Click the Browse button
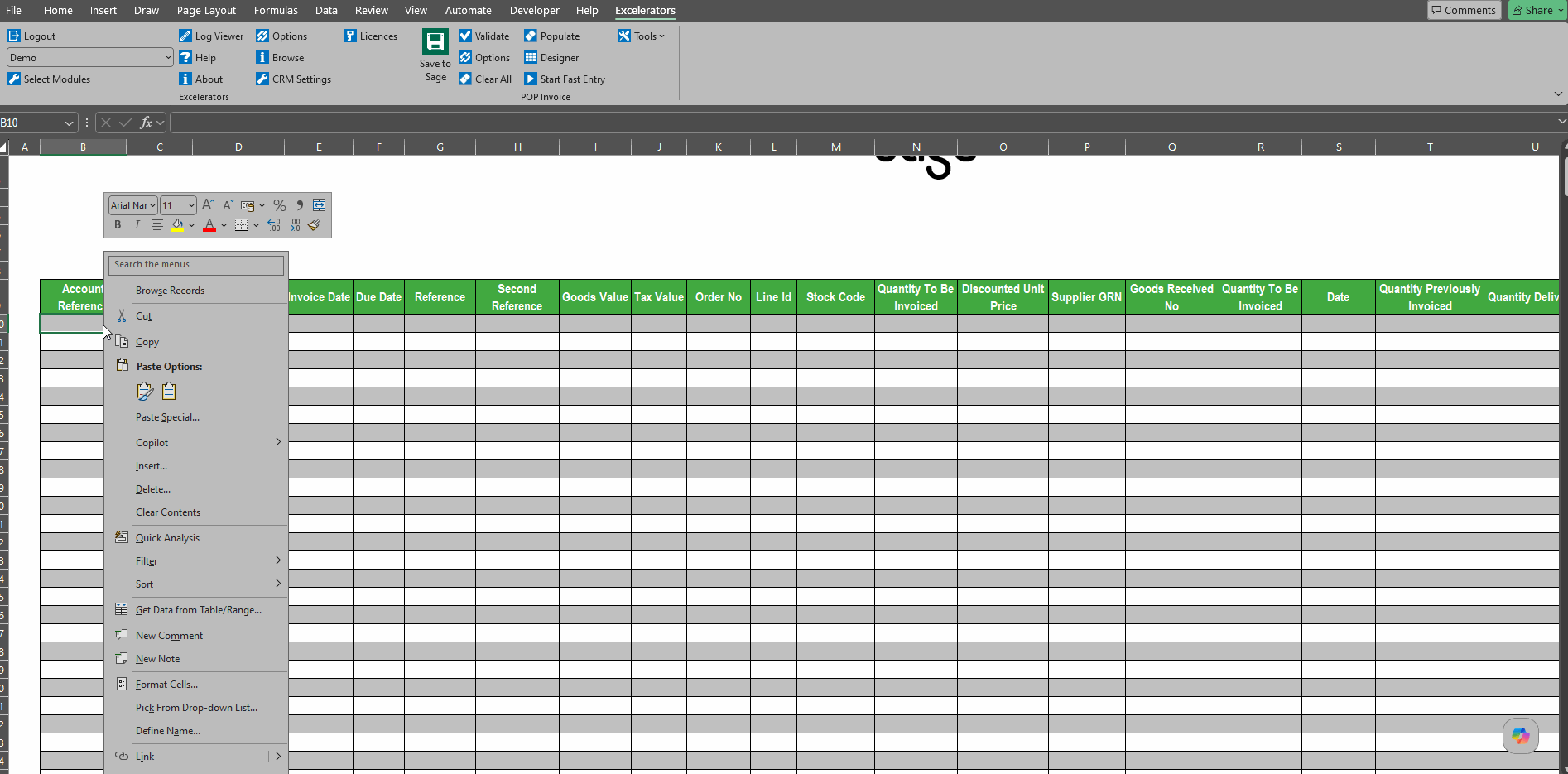Image resolution: width=1568 pixels, height=774 pixels. 280,58
